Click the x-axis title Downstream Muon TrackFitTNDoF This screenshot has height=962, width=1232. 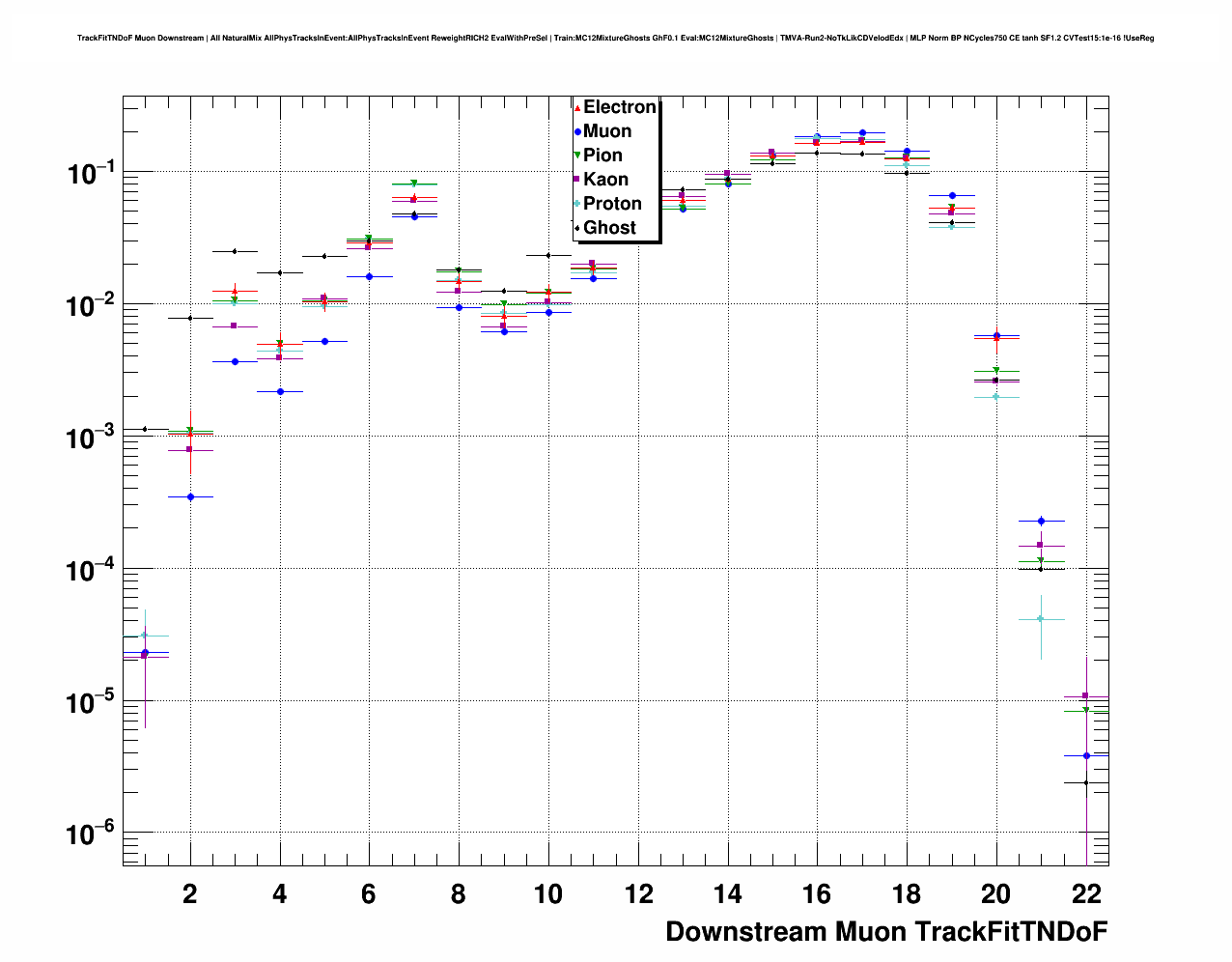pyautogui.click(x=885, y=931)
